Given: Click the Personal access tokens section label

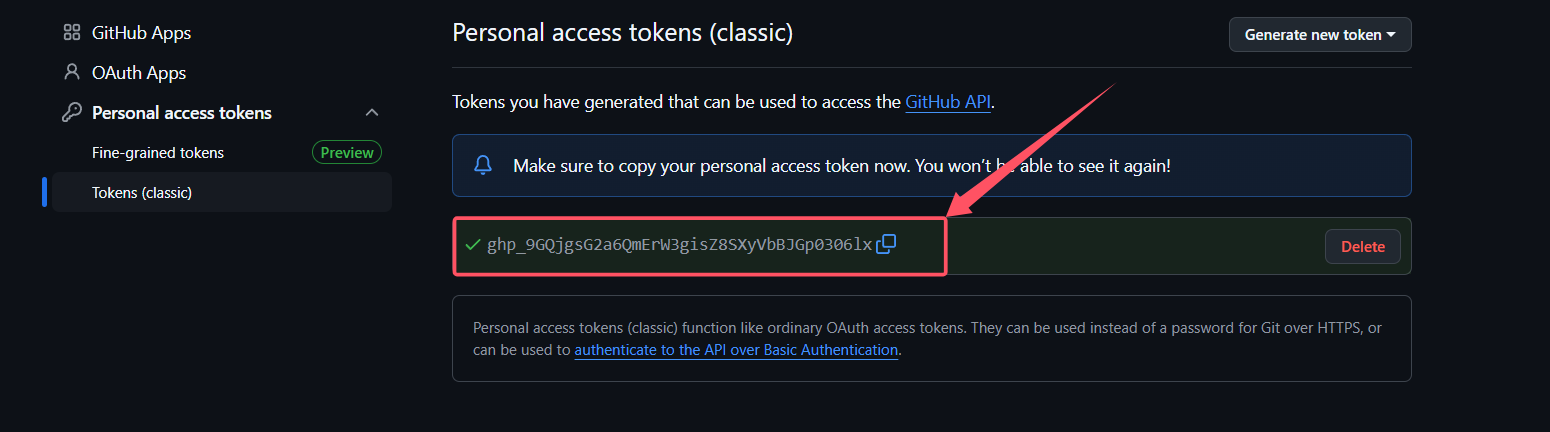Looking at the screenshot, I should pos(182,113).
